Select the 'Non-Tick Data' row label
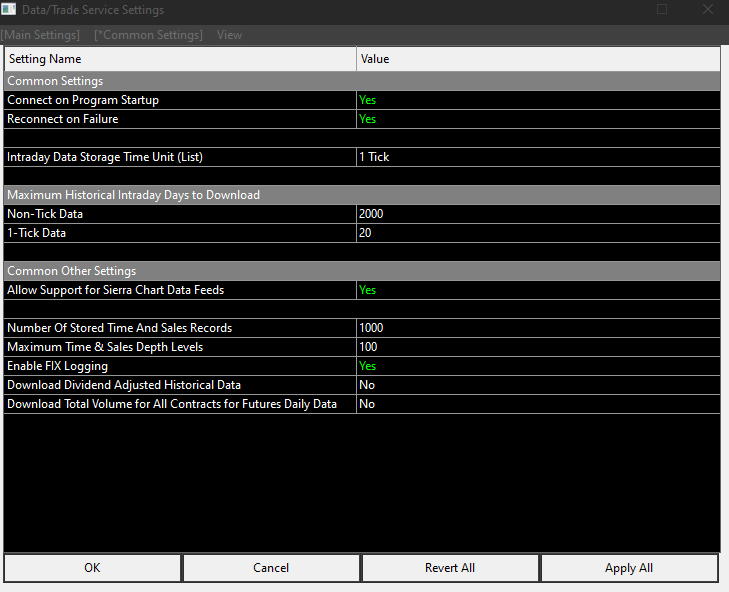 pos(45,214)
